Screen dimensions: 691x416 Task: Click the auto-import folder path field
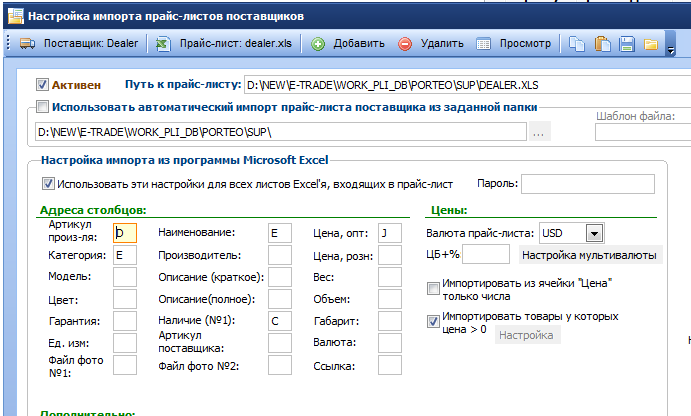(x=281, y=132)
